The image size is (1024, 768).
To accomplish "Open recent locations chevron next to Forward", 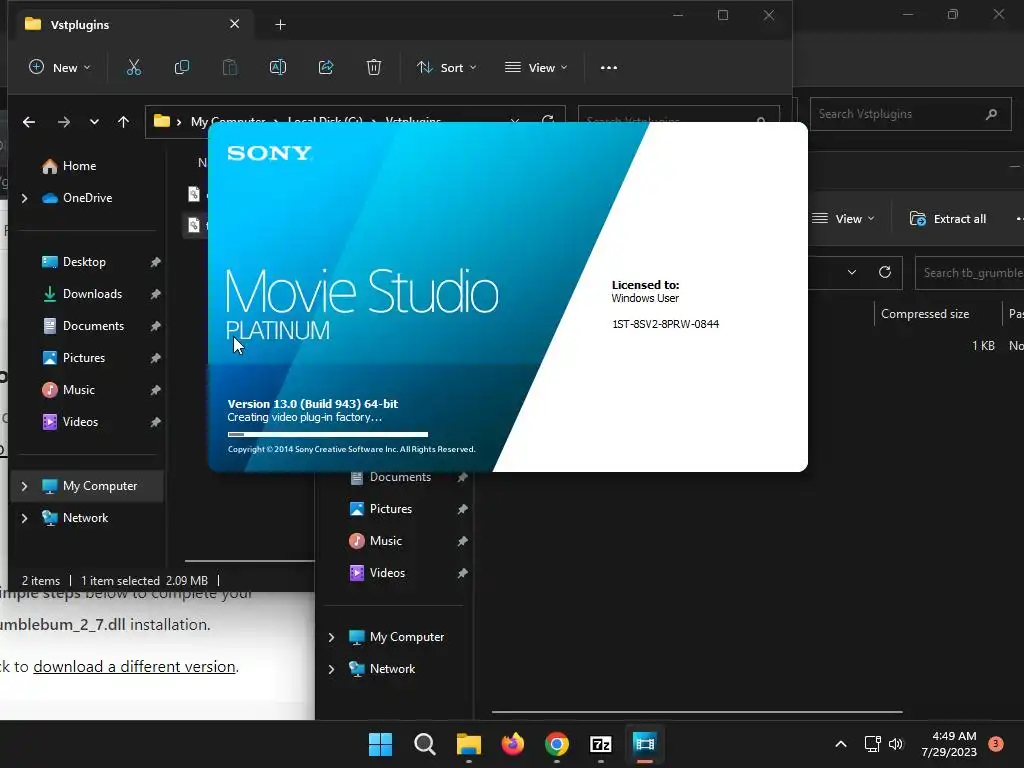I will (94, 122).
